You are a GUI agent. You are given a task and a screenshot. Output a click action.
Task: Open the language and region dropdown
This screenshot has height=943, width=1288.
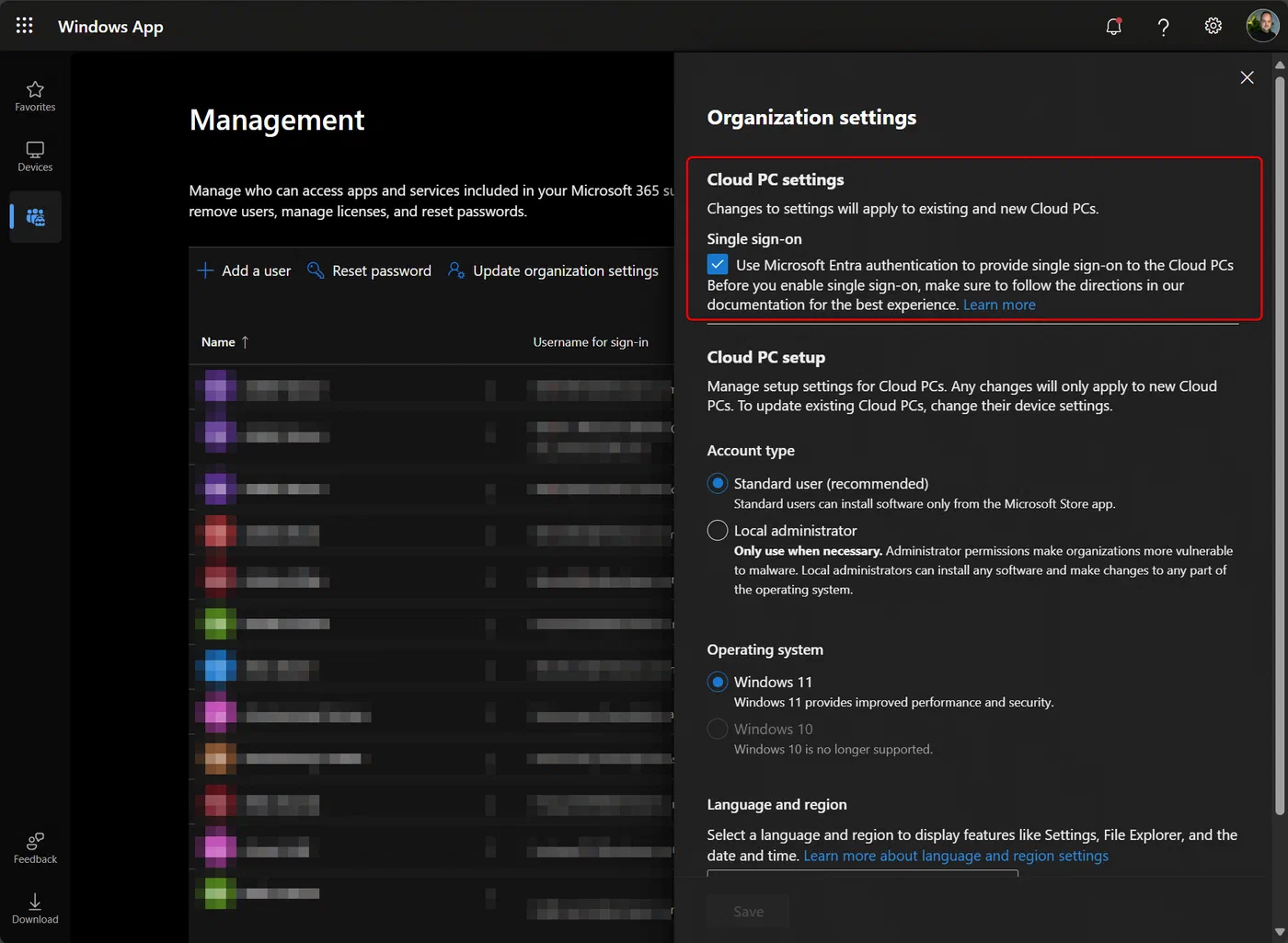pyautogui.click(x=863, y=873)
